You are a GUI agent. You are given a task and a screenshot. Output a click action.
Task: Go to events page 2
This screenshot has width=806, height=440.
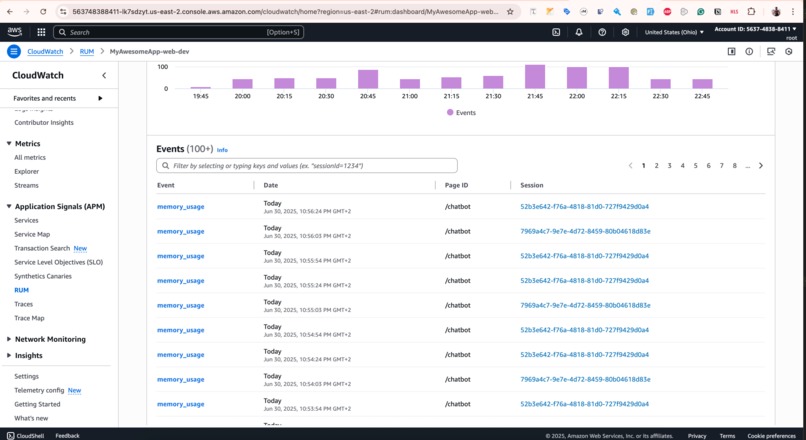[x=656, y=166]
